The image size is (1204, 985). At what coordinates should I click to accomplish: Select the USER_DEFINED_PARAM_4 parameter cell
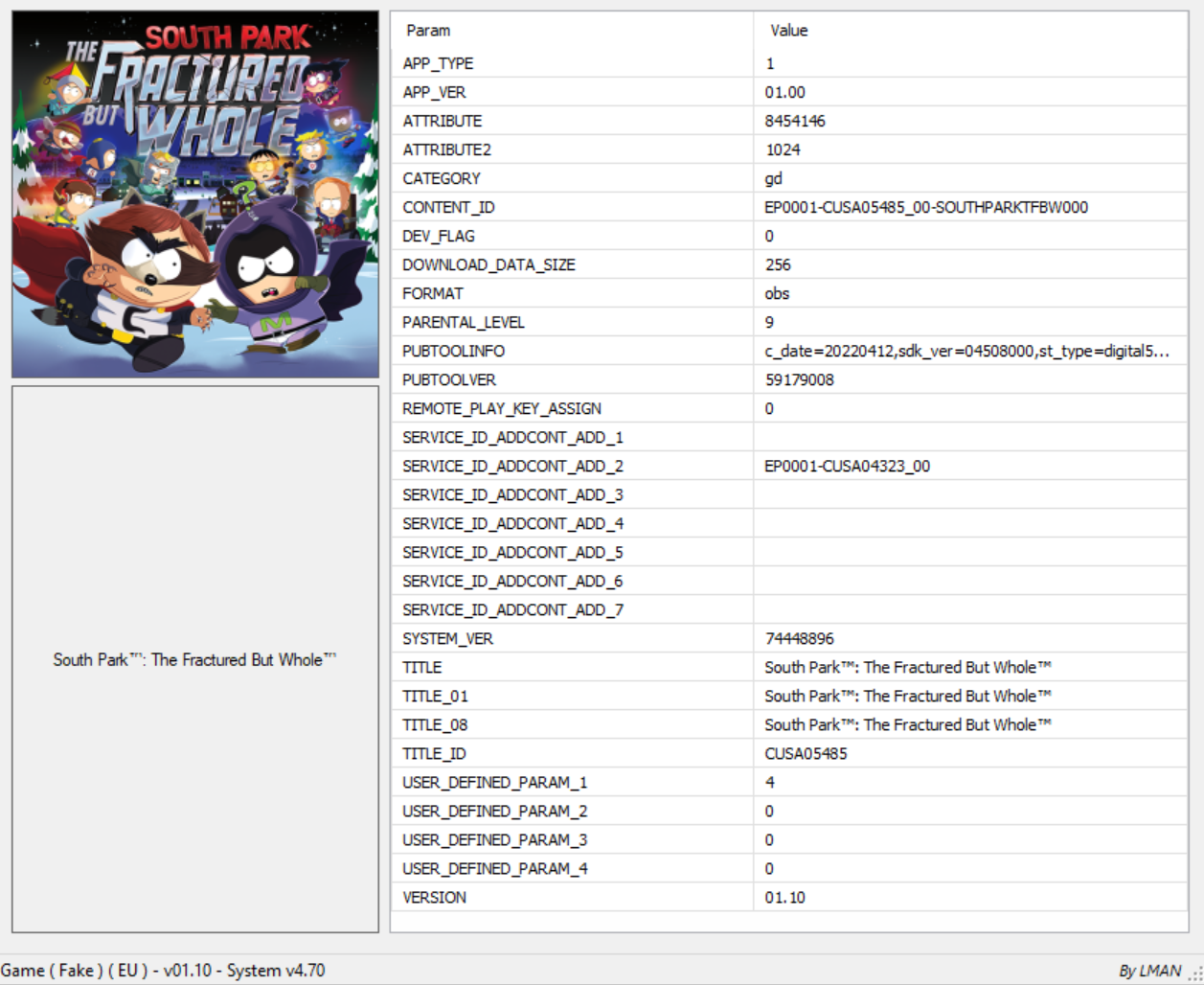tap(572, 868)
